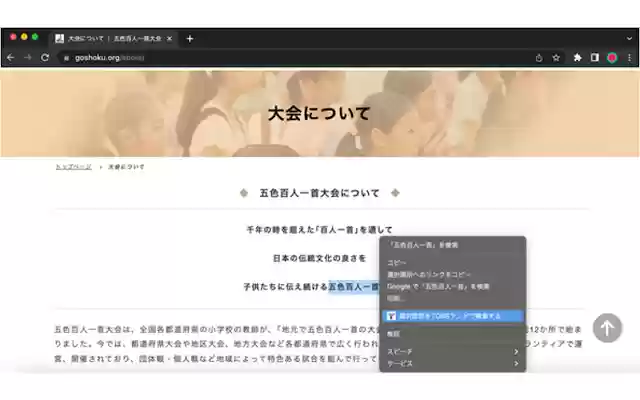Go back to the previous page
Screen dimensions: 640x400
[11, 58]
